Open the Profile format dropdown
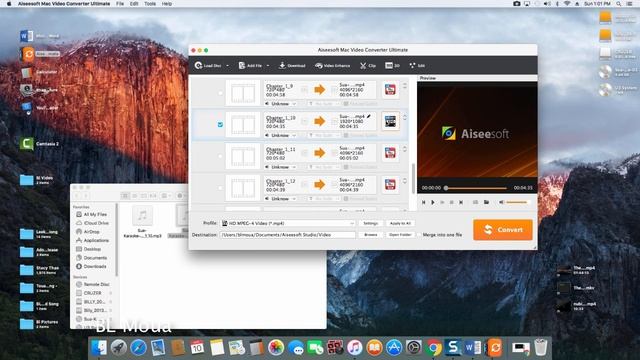The width and height of the screenshot is (640, 360). 288,223
